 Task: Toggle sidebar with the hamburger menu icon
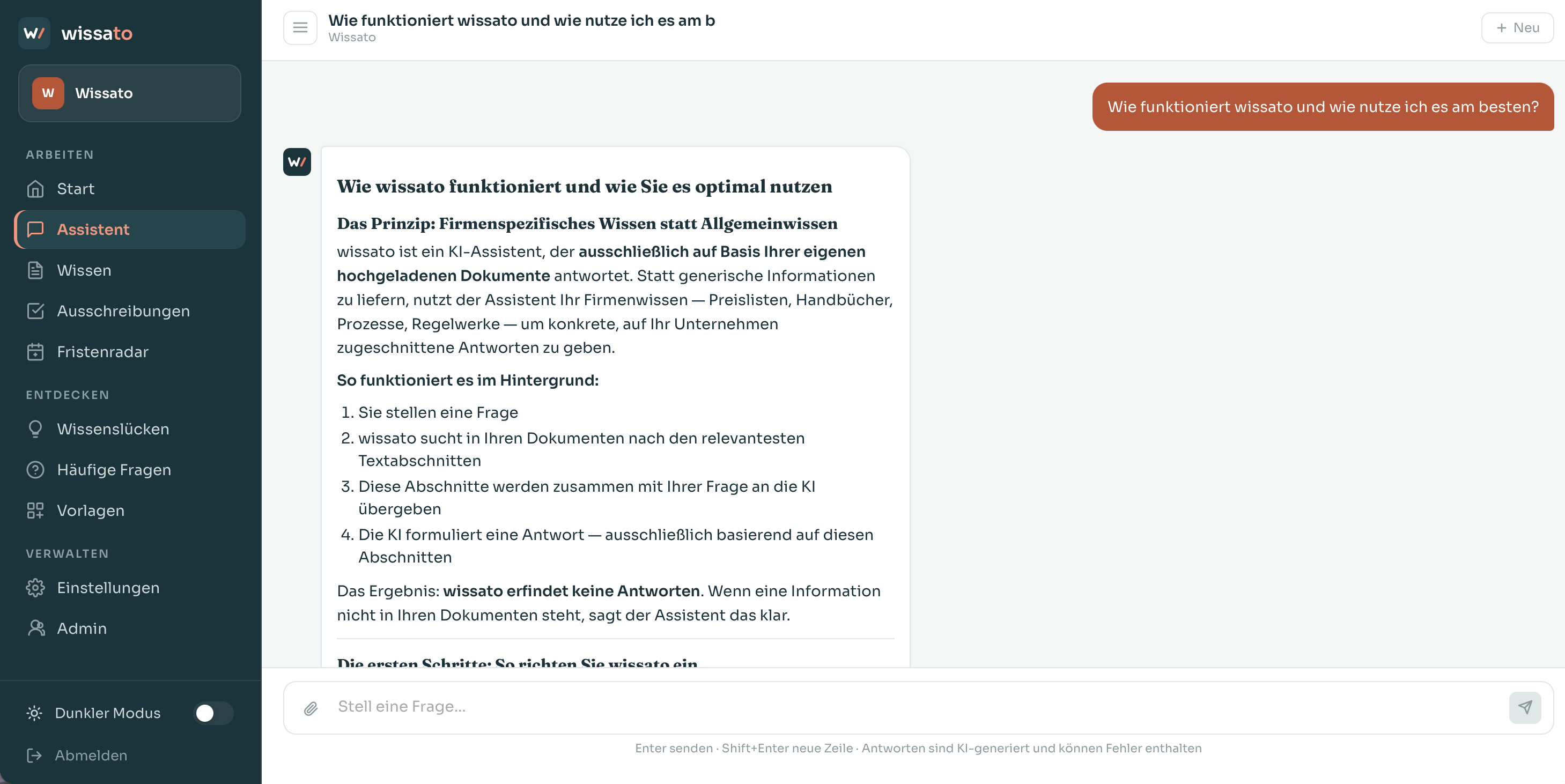coord(300,28)
